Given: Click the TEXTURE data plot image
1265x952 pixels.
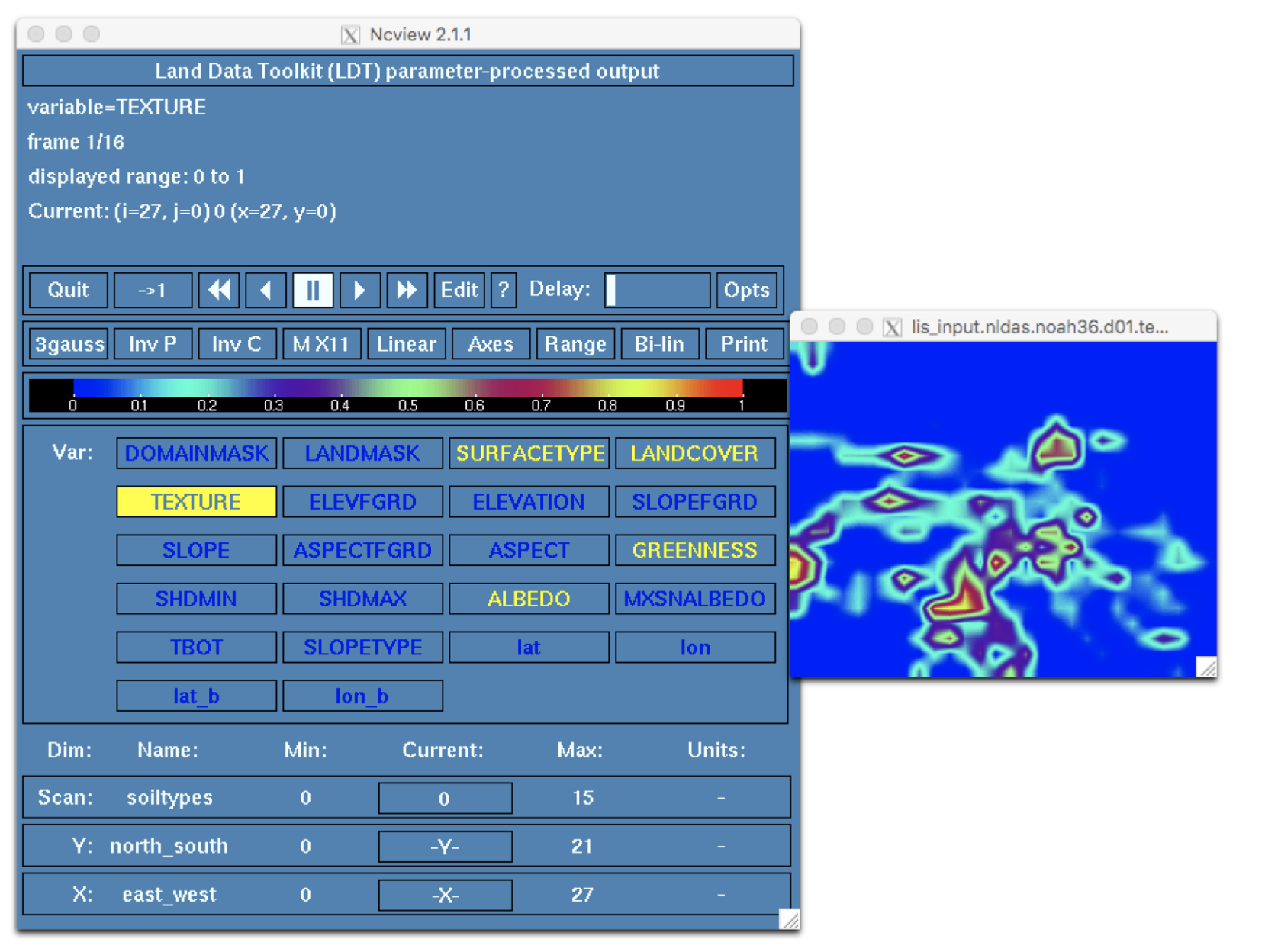Looking at the screenshot, I should click(x=1003, y=509).
